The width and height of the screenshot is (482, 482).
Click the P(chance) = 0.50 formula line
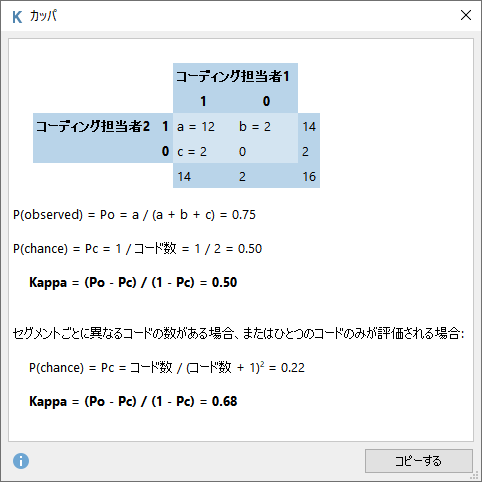point(137,248)
